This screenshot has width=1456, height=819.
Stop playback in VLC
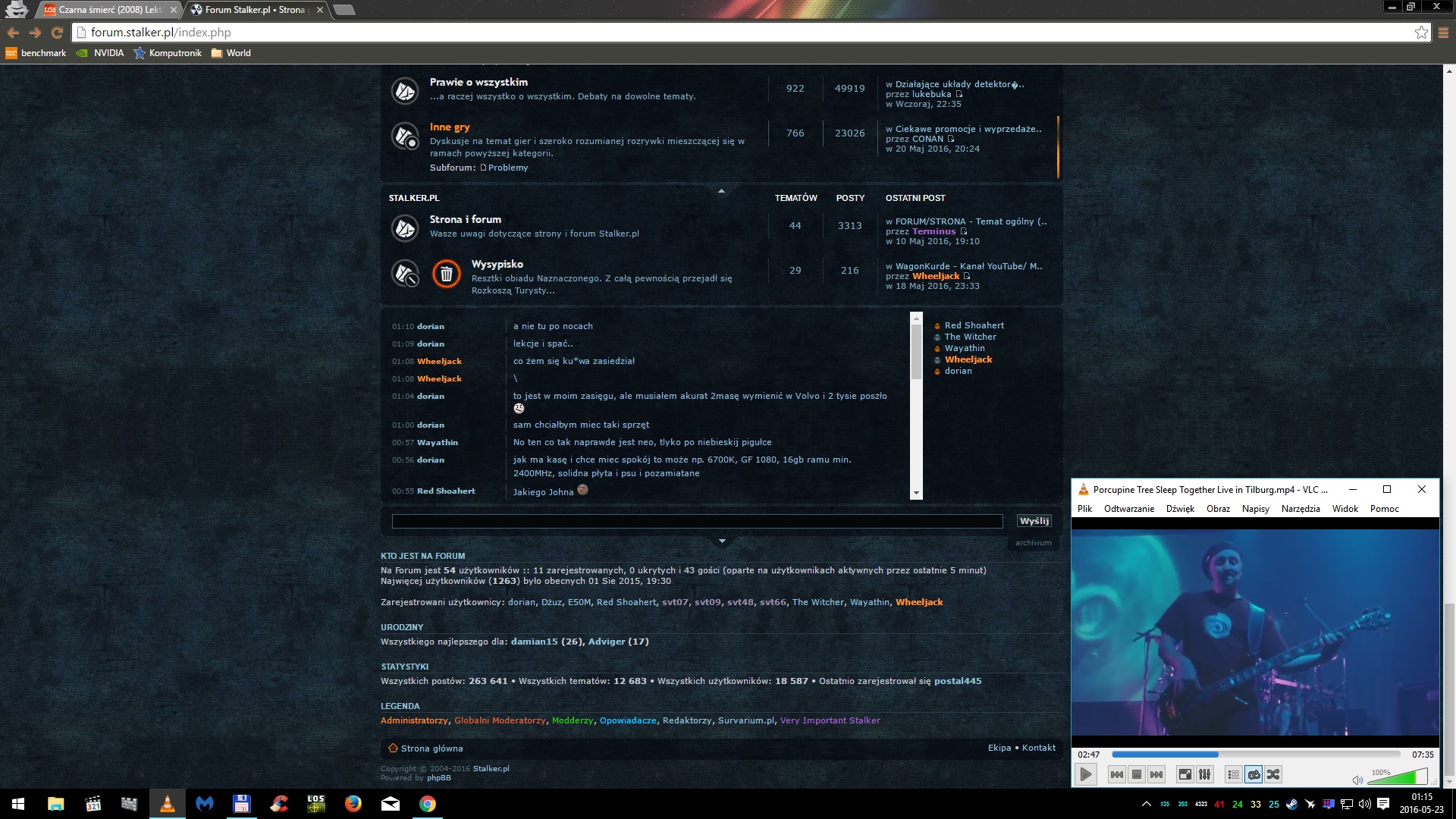1136,774
